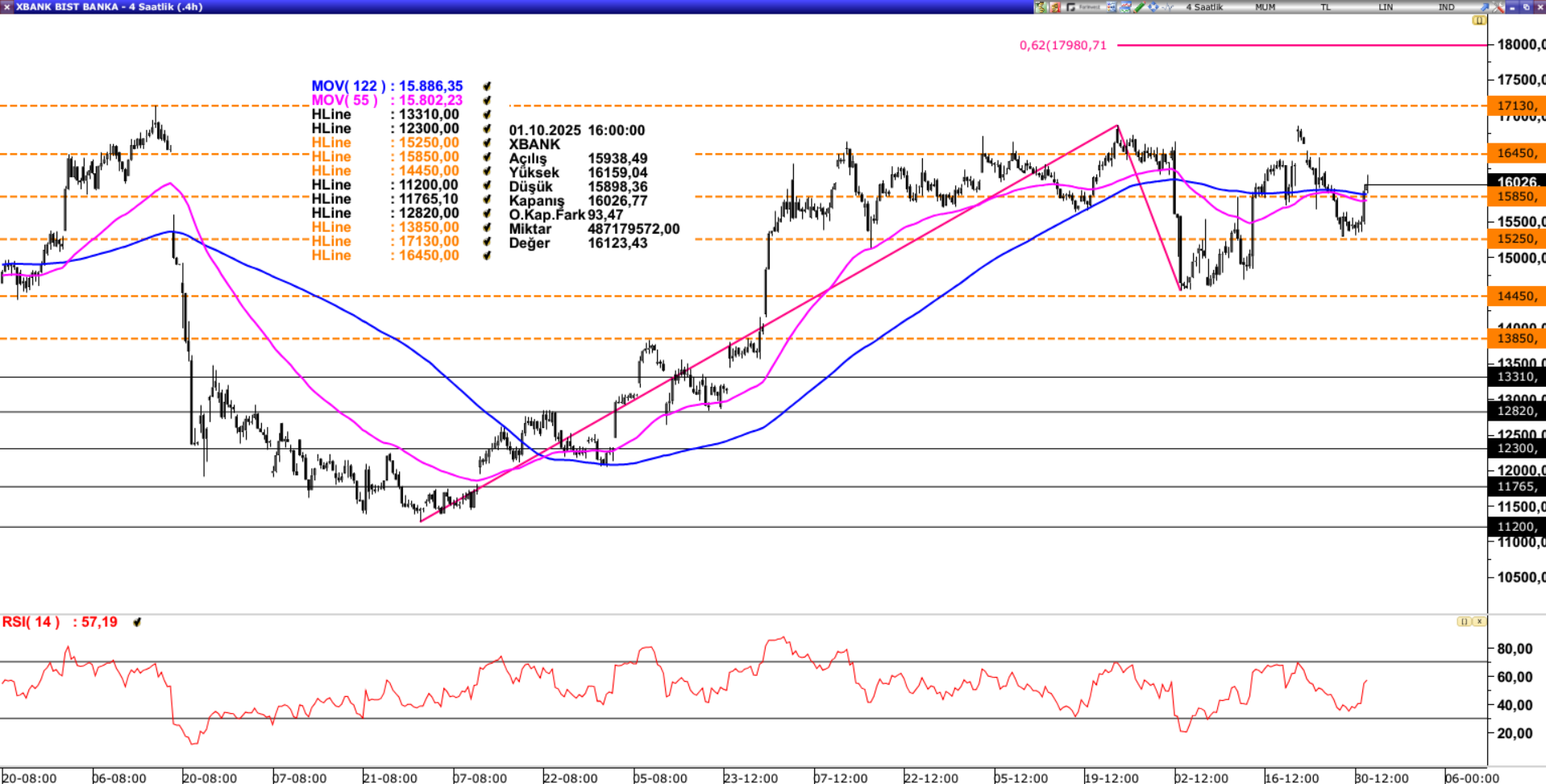Toggle the MOV(55) indicator checkmark
This screenshot has height=784, width=1546.
click(x=487, y=101)
